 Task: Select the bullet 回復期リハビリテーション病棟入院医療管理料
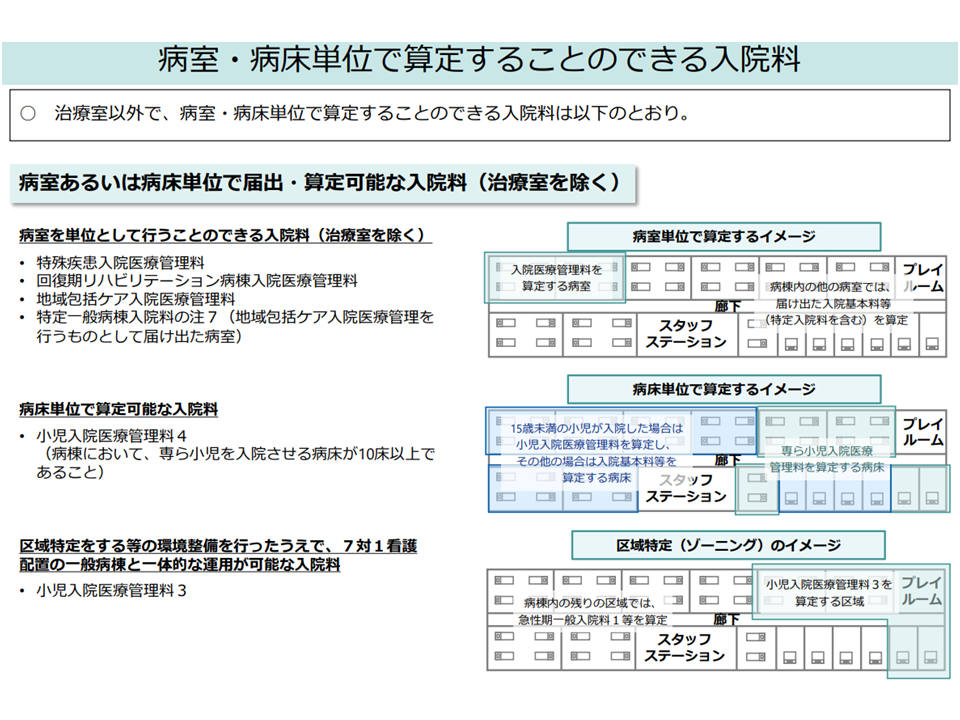pos(197,281)
